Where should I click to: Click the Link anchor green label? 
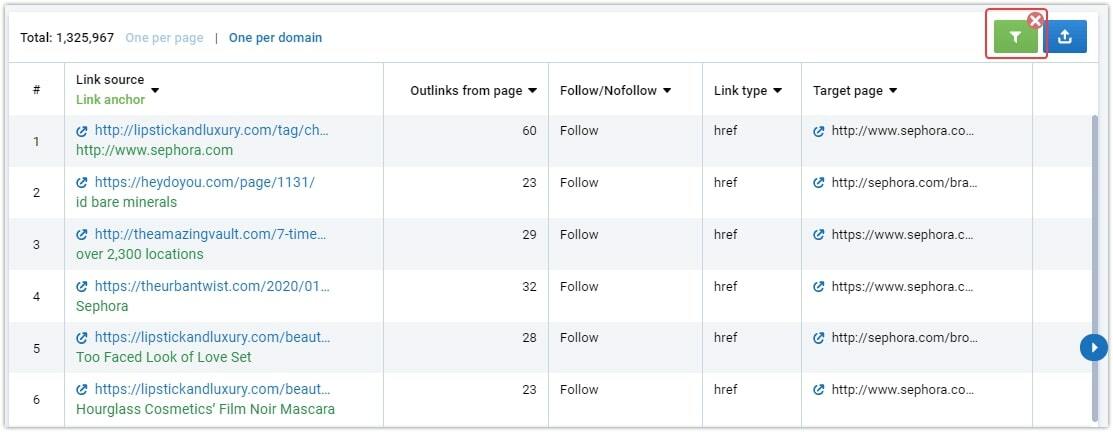(x=110, y=100)
